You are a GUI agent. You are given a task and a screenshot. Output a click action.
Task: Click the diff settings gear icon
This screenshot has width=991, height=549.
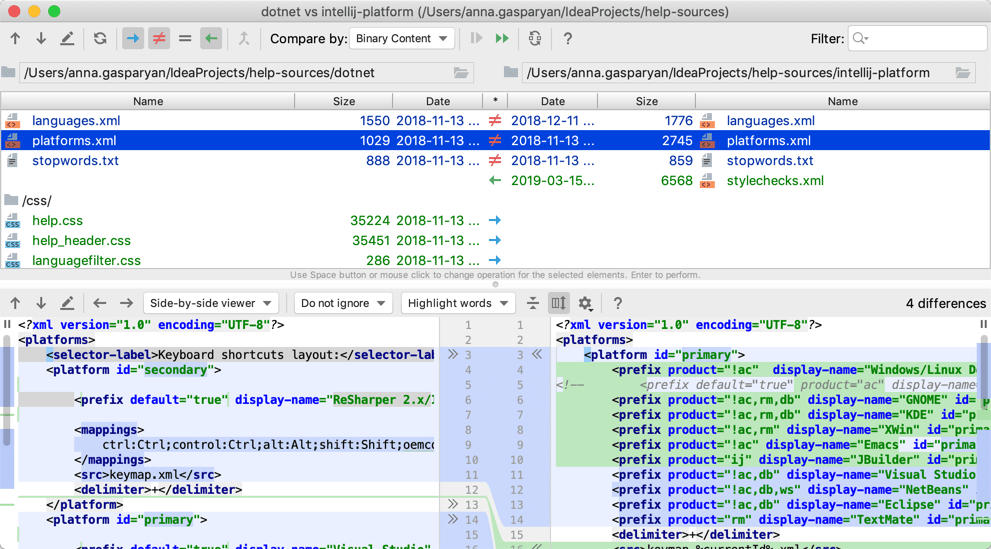point(585,303)
